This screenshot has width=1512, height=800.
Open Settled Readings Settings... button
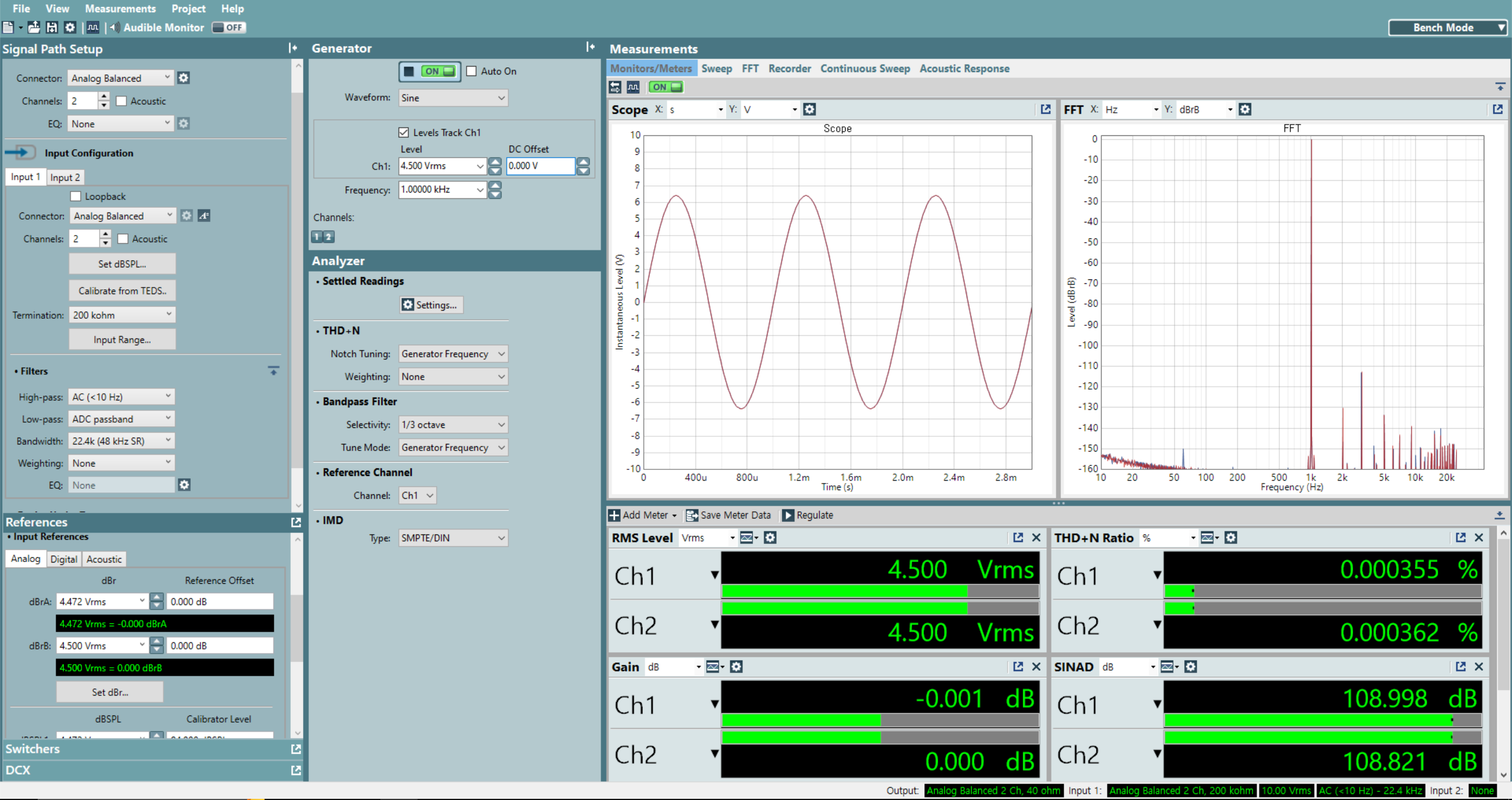point(431,305)
